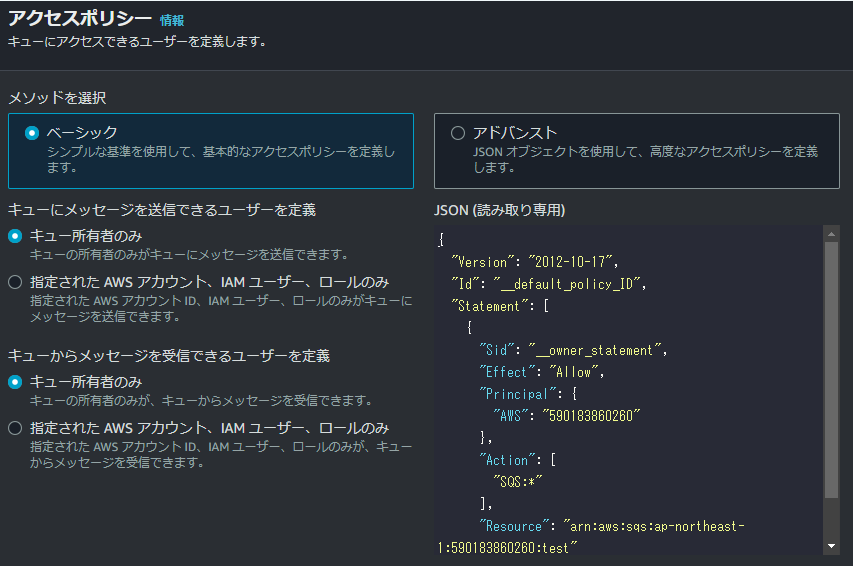Open the 情報 link beside アクセスポリシー
Image resolution: width=853 pixels, height=566 pixels.
coord(172,20)
